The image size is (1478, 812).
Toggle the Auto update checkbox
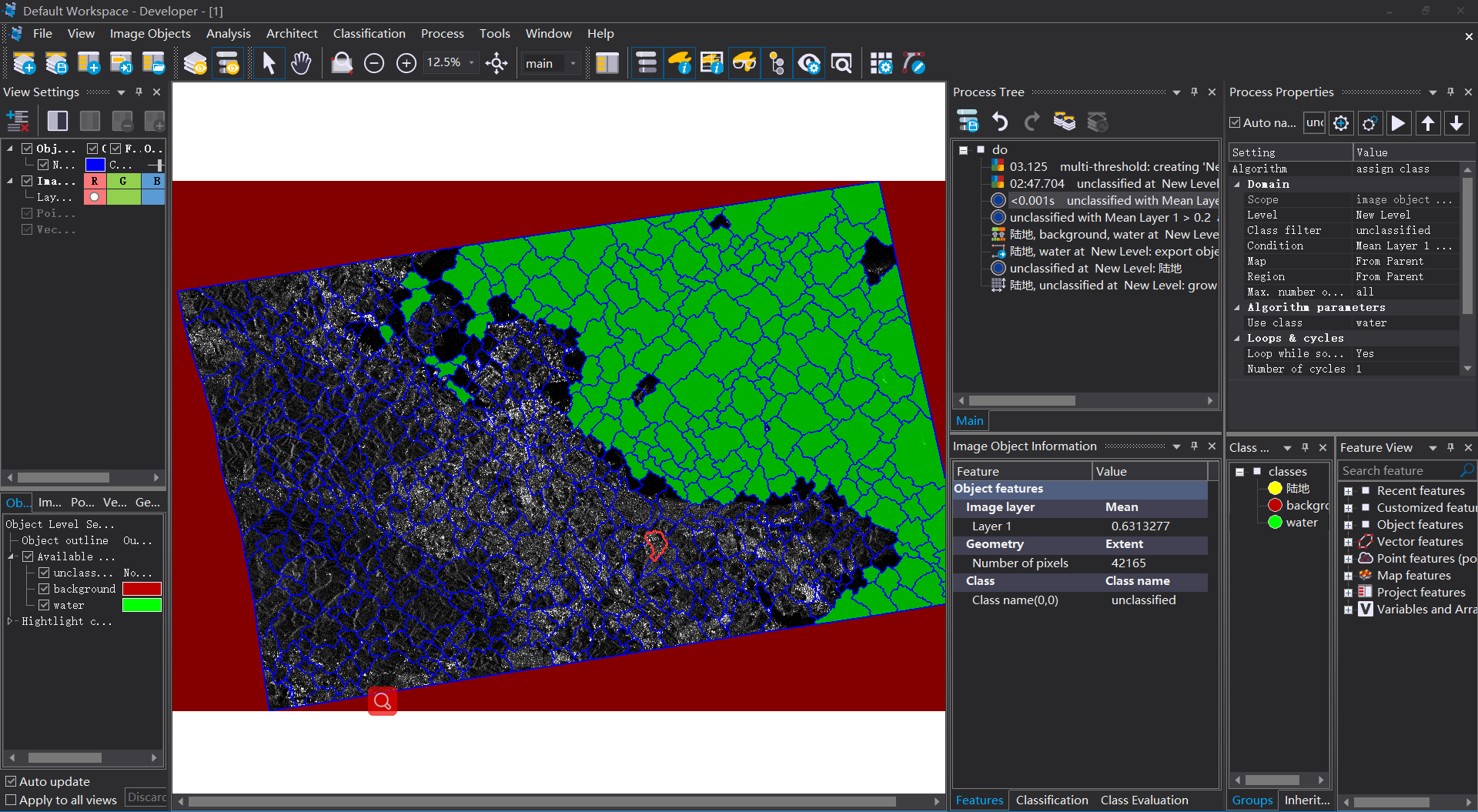point(11,781)
